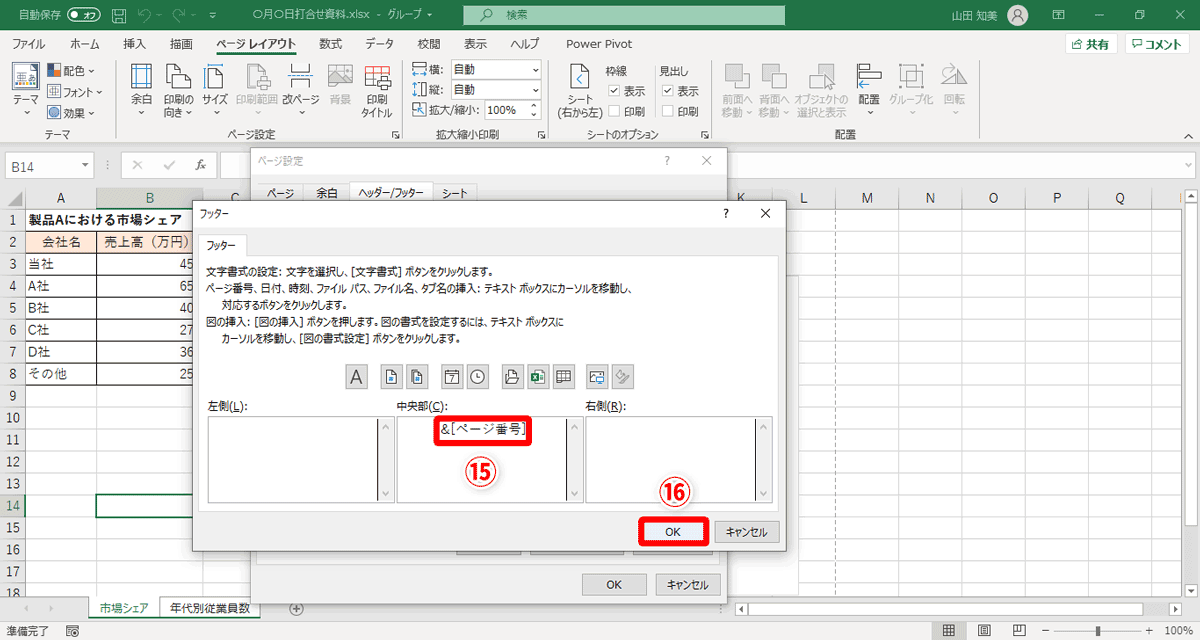
Task: Insert a picture into the footer
Action: pyautogui.click(x=597, y=377)
